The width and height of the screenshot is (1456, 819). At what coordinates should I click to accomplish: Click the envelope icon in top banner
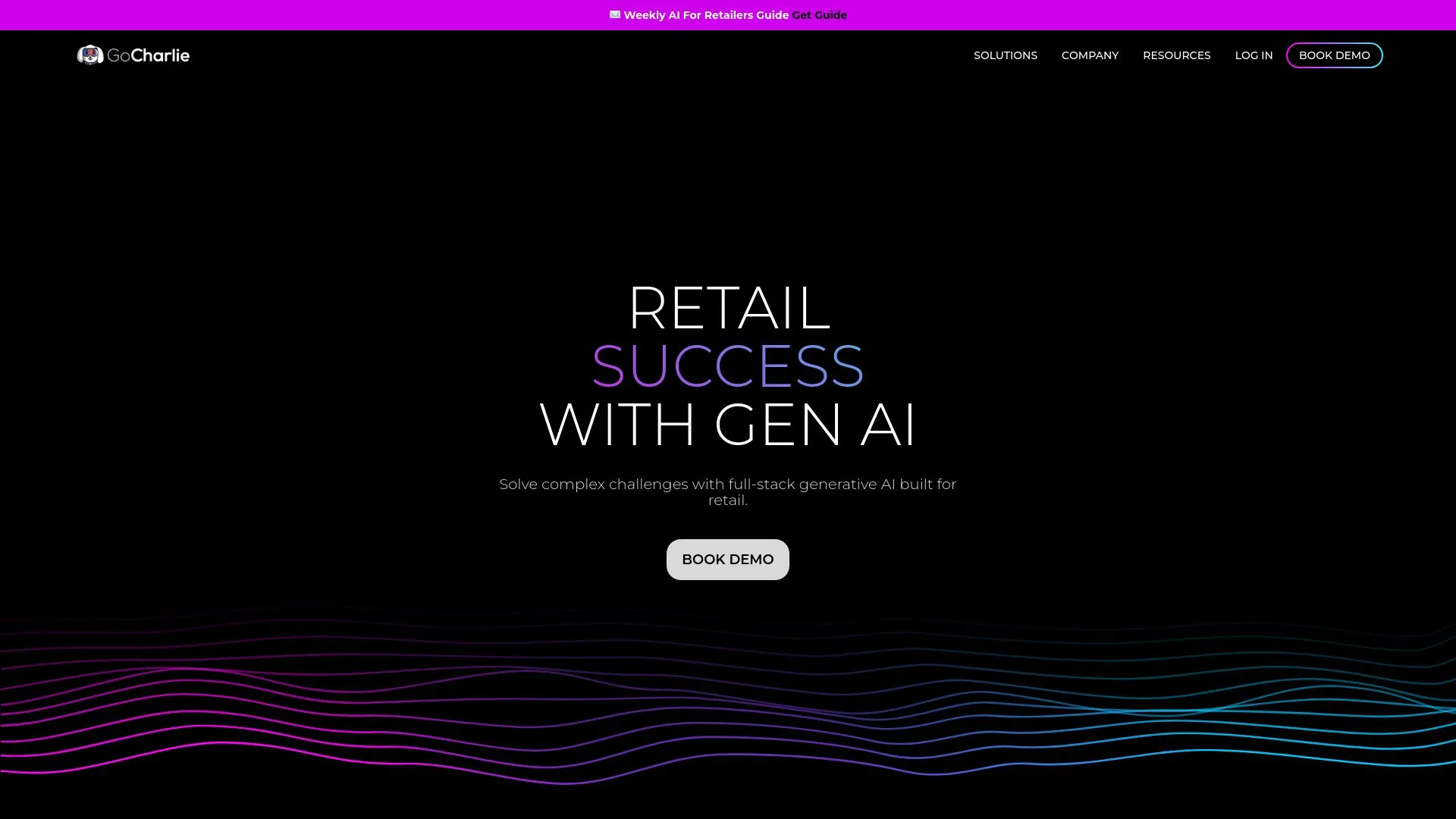click(x=614, y=14)
